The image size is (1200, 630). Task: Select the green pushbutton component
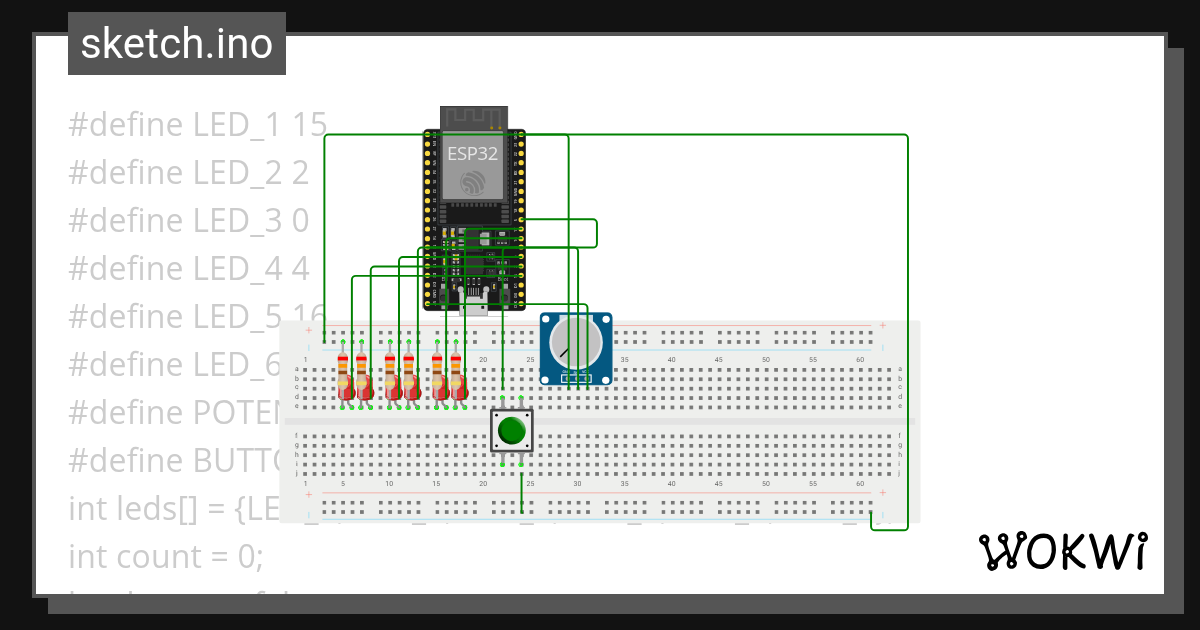(512, 430)
